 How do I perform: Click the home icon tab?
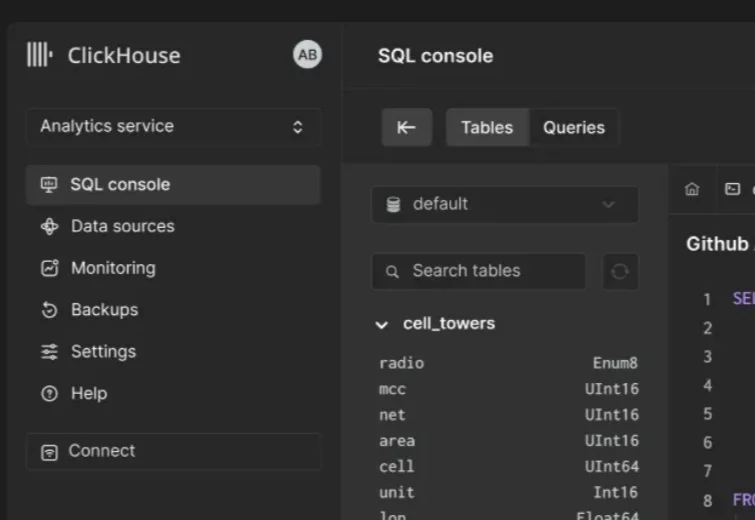click(x=692, y=189)
